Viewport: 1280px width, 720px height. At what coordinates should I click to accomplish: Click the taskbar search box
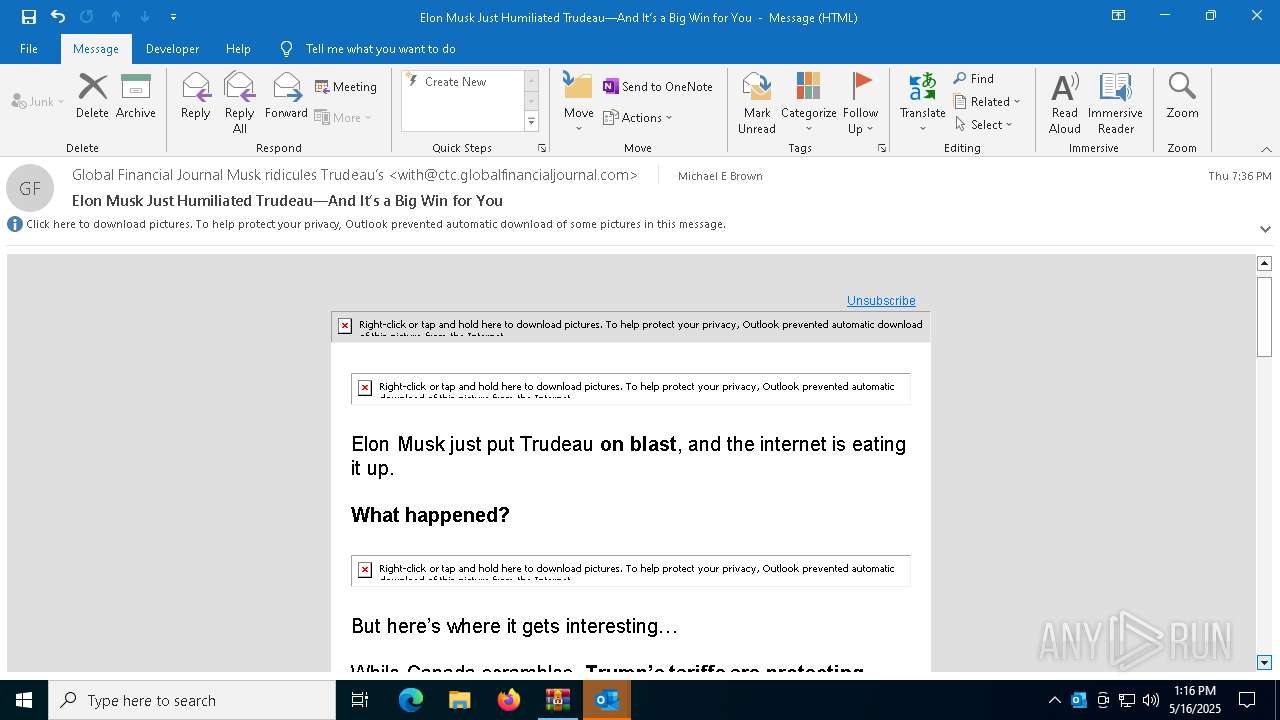[x=192, y=700]
